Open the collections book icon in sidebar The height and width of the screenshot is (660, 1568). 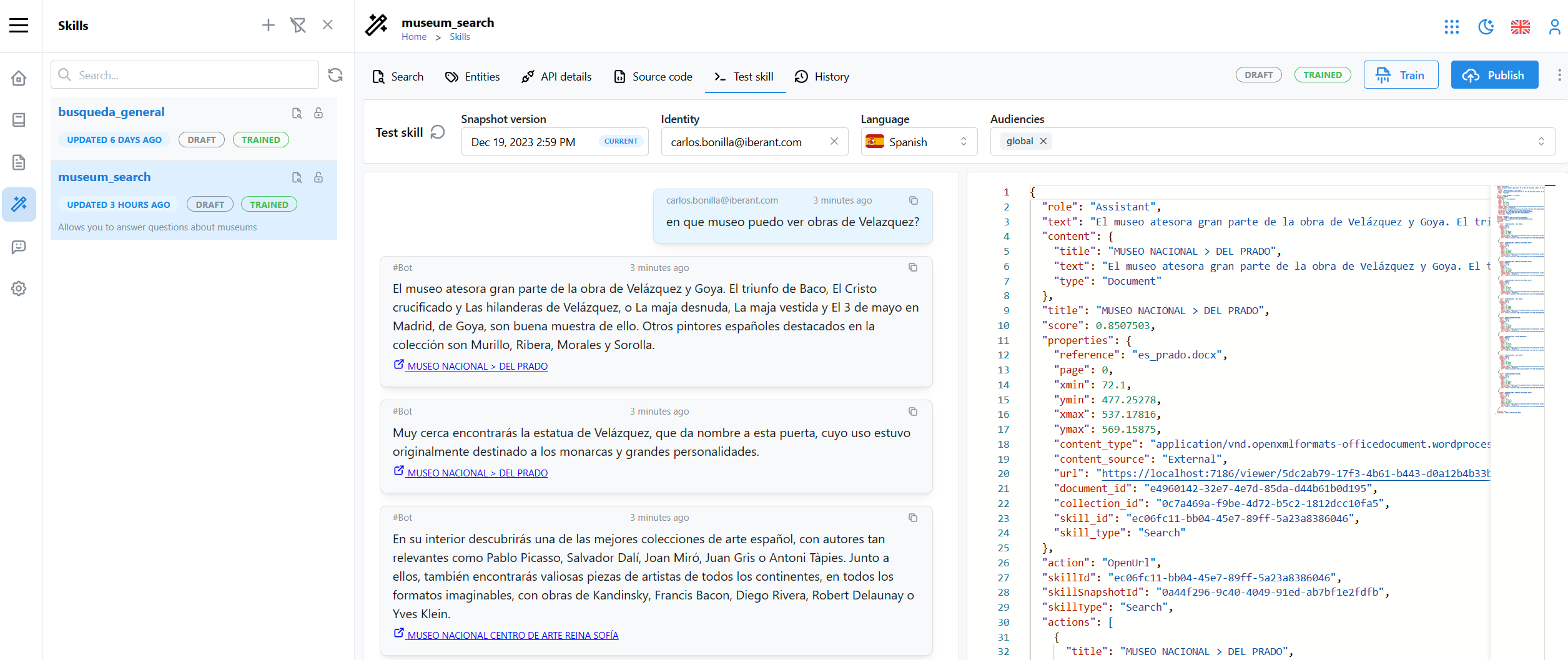[x=19, y=120]
